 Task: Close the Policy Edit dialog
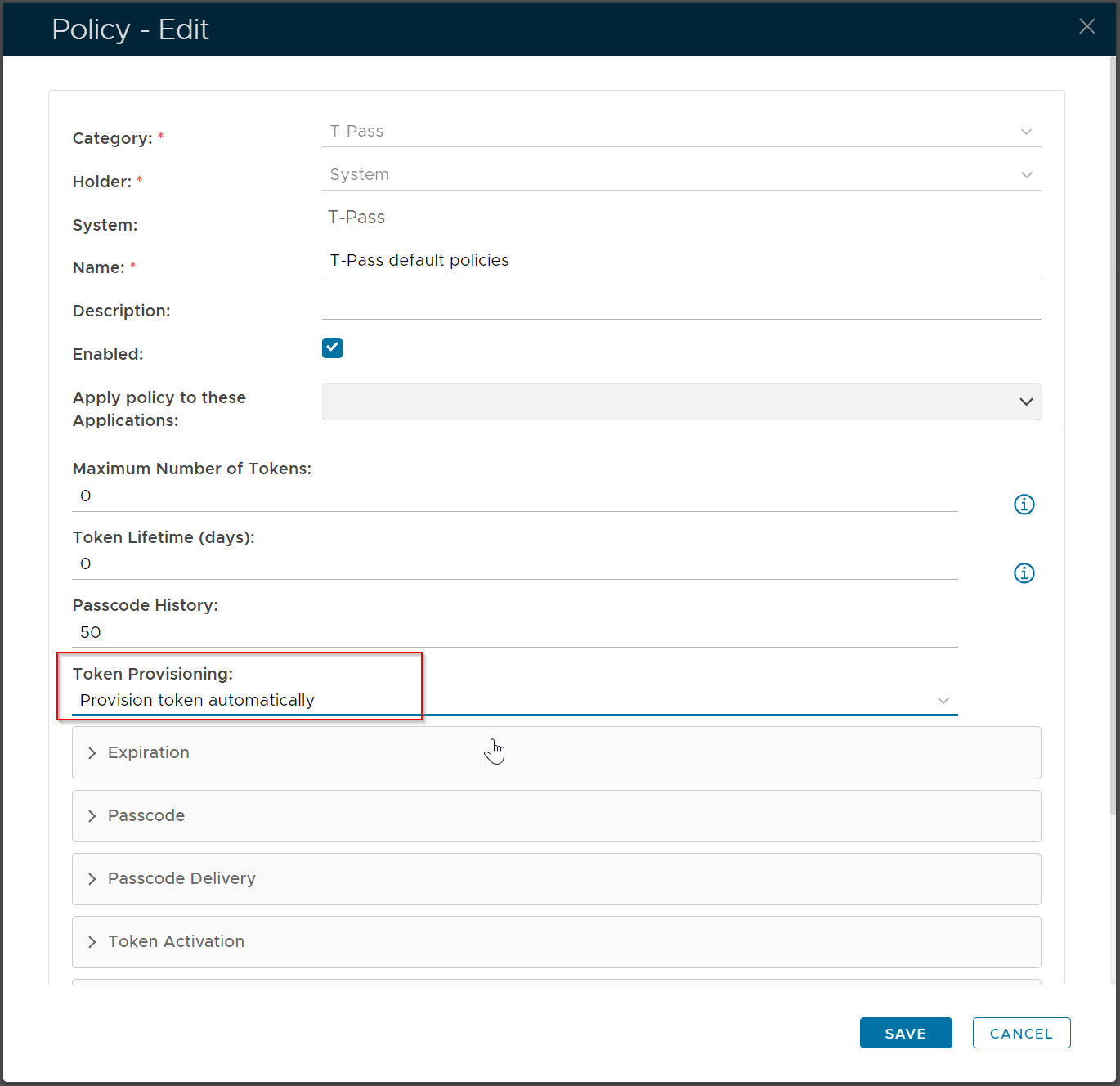click(1086, 27)
